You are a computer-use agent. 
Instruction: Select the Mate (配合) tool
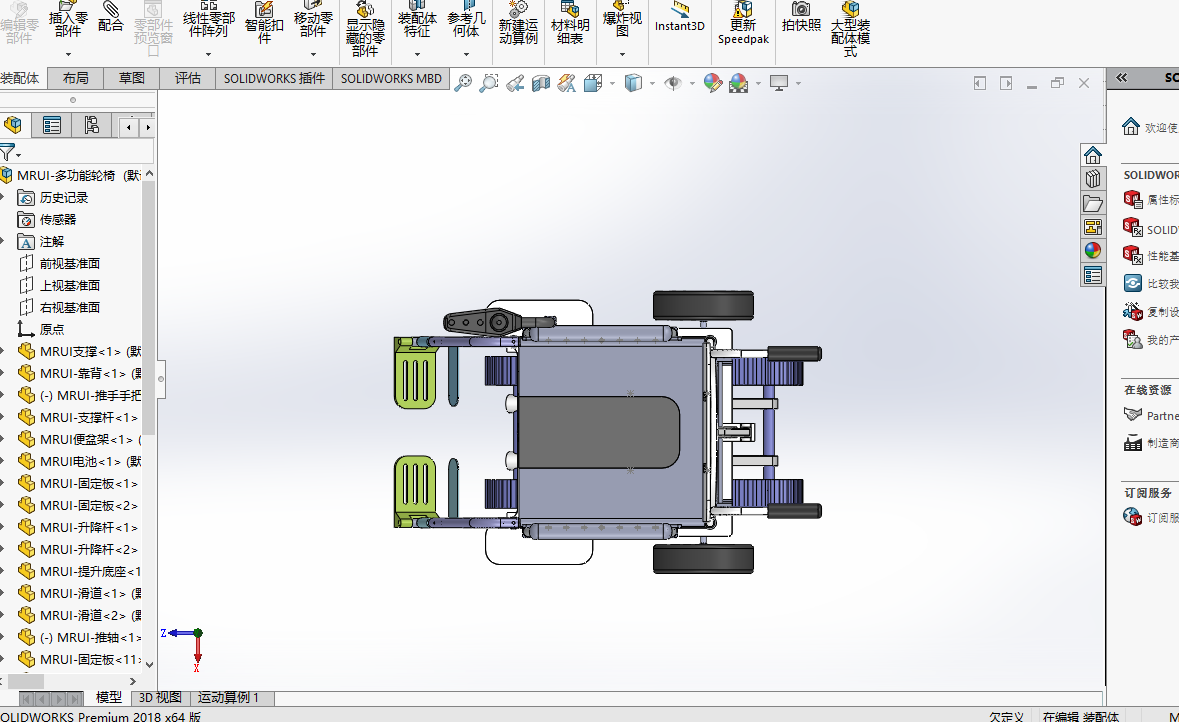111,18
